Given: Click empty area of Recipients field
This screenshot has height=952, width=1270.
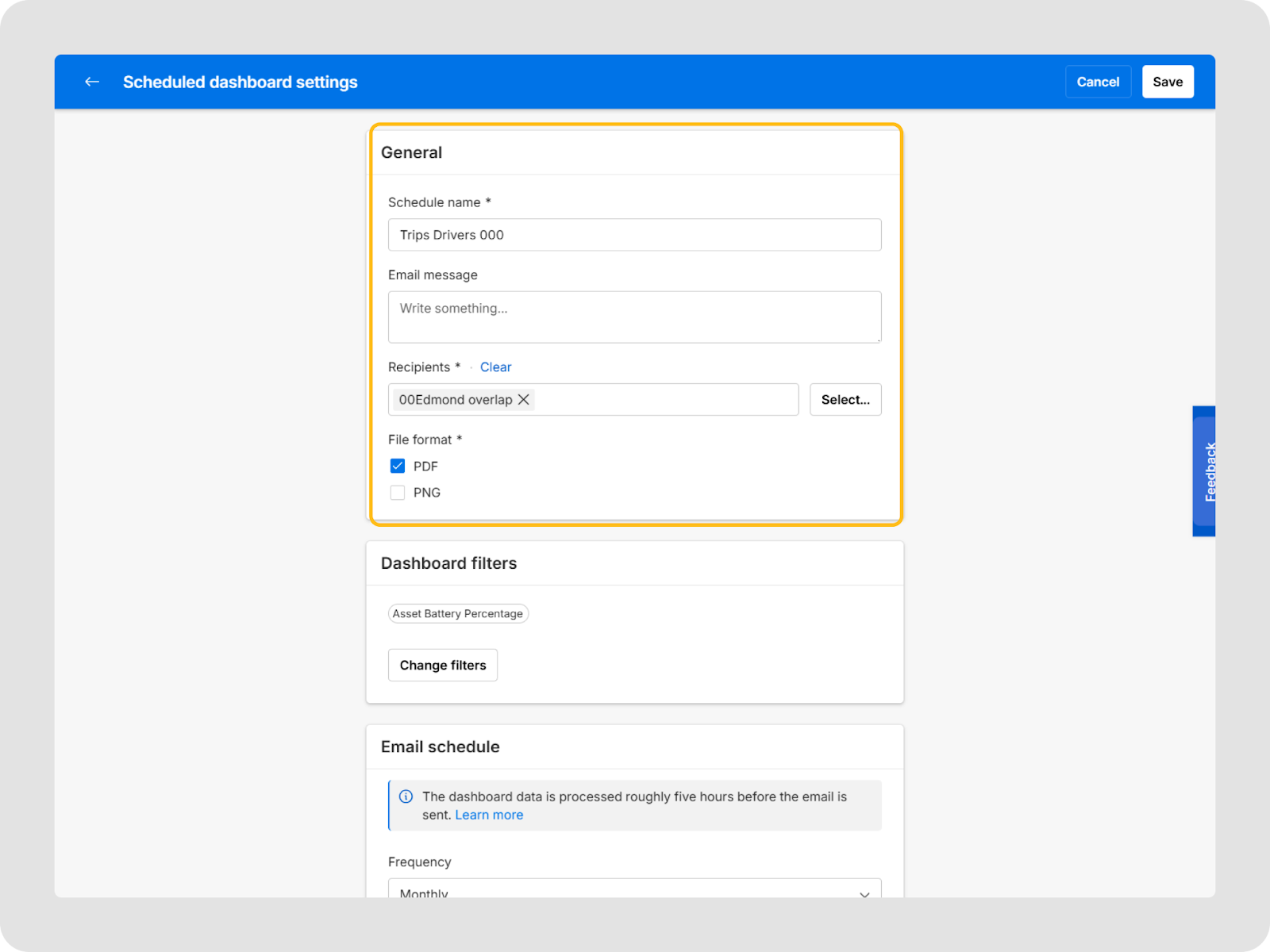Looking at the screenshot, I should click(x=667, y=400).
